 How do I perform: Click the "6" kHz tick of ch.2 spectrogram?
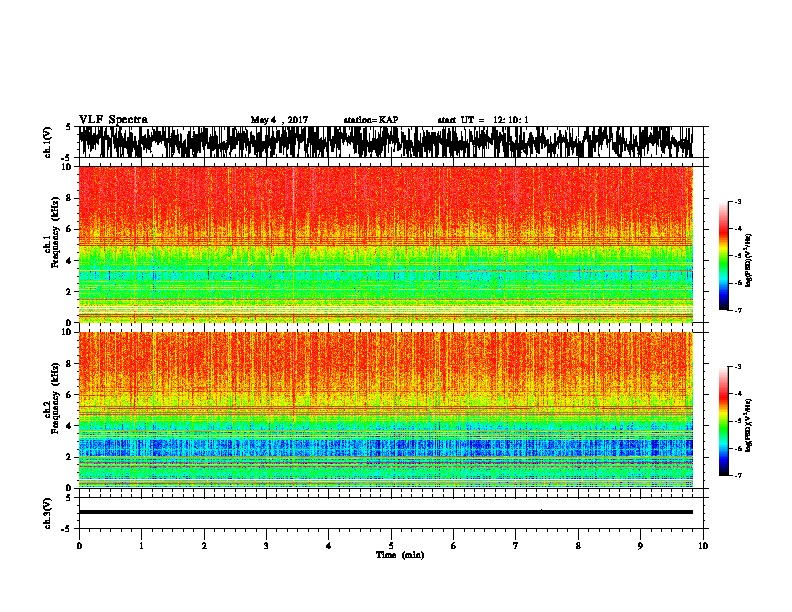pos(70,395)
